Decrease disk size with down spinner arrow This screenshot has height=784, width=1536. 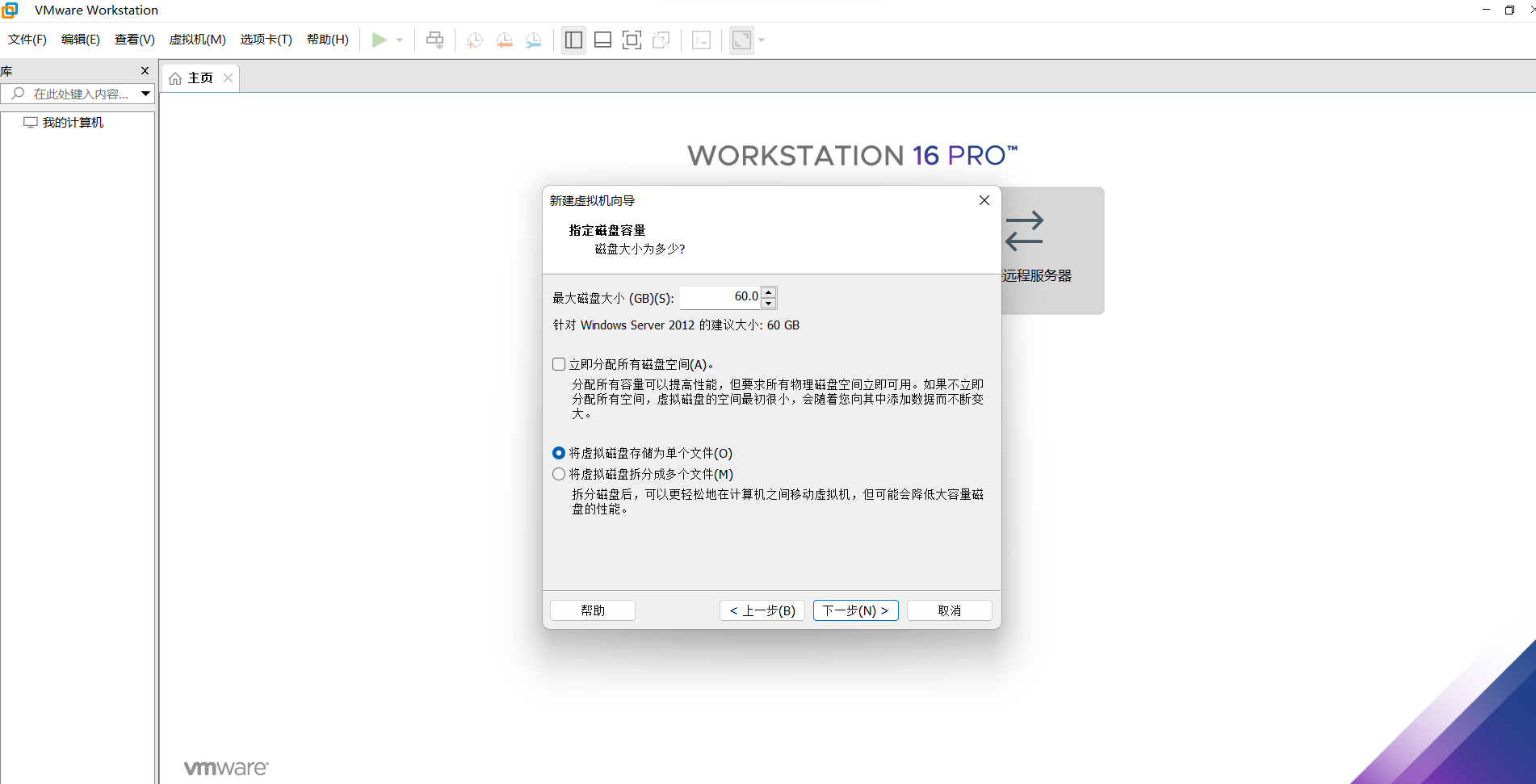769,304
